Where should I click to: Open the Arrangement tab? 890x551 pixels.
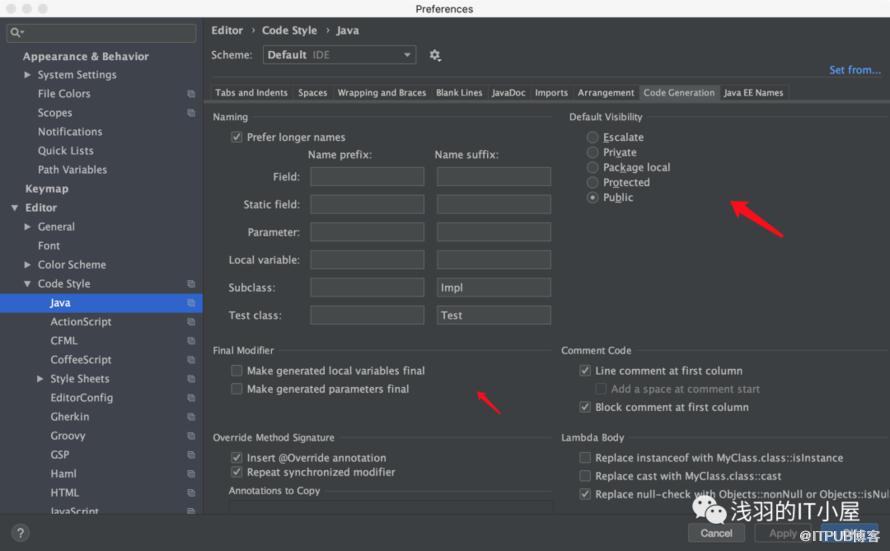tap(606, 92)
